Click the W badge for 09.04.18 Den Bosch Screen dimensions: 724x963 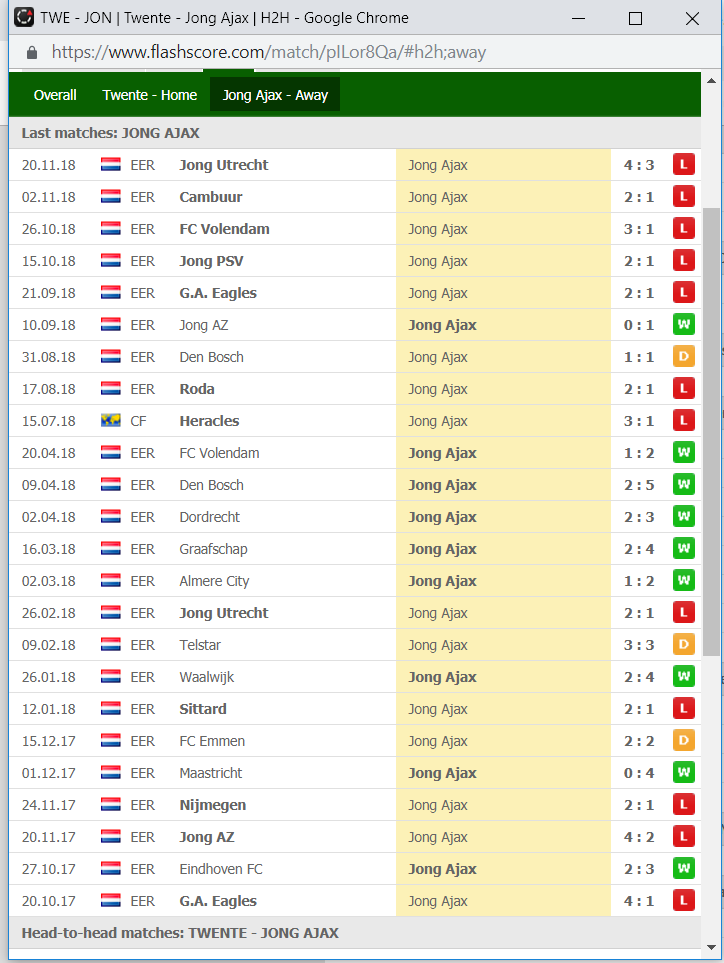(x=683, y=485)
